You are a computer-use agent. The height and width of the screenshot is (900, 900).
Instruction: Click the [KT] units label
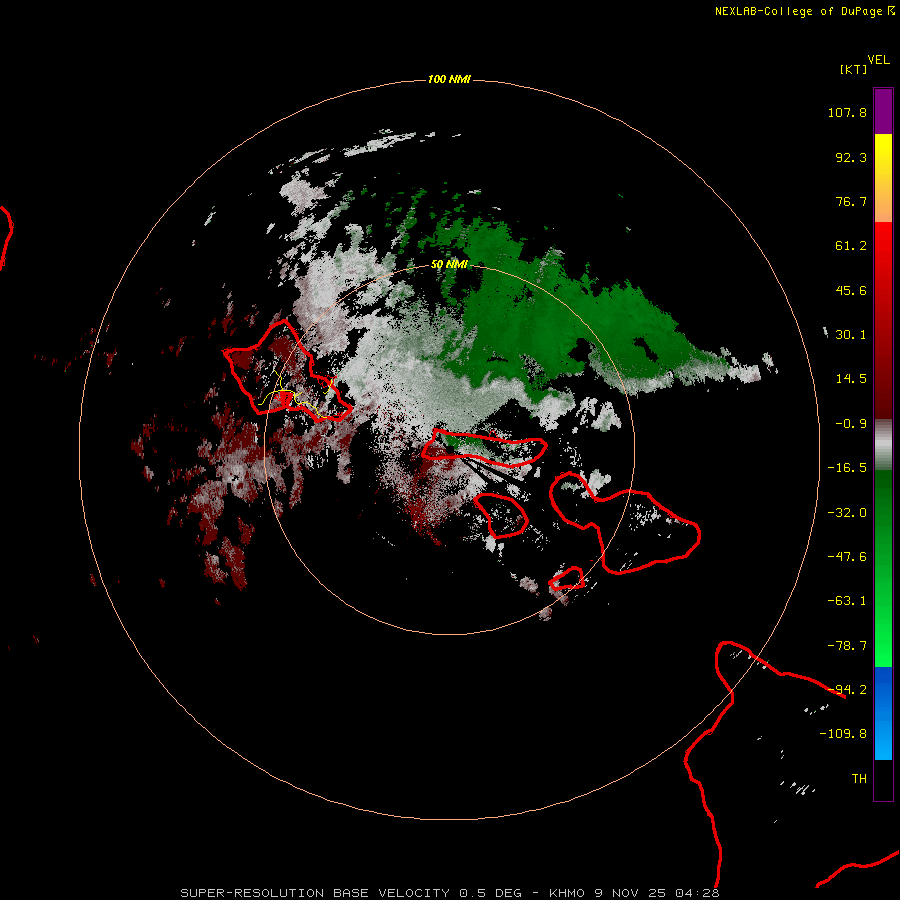(853, 69)
